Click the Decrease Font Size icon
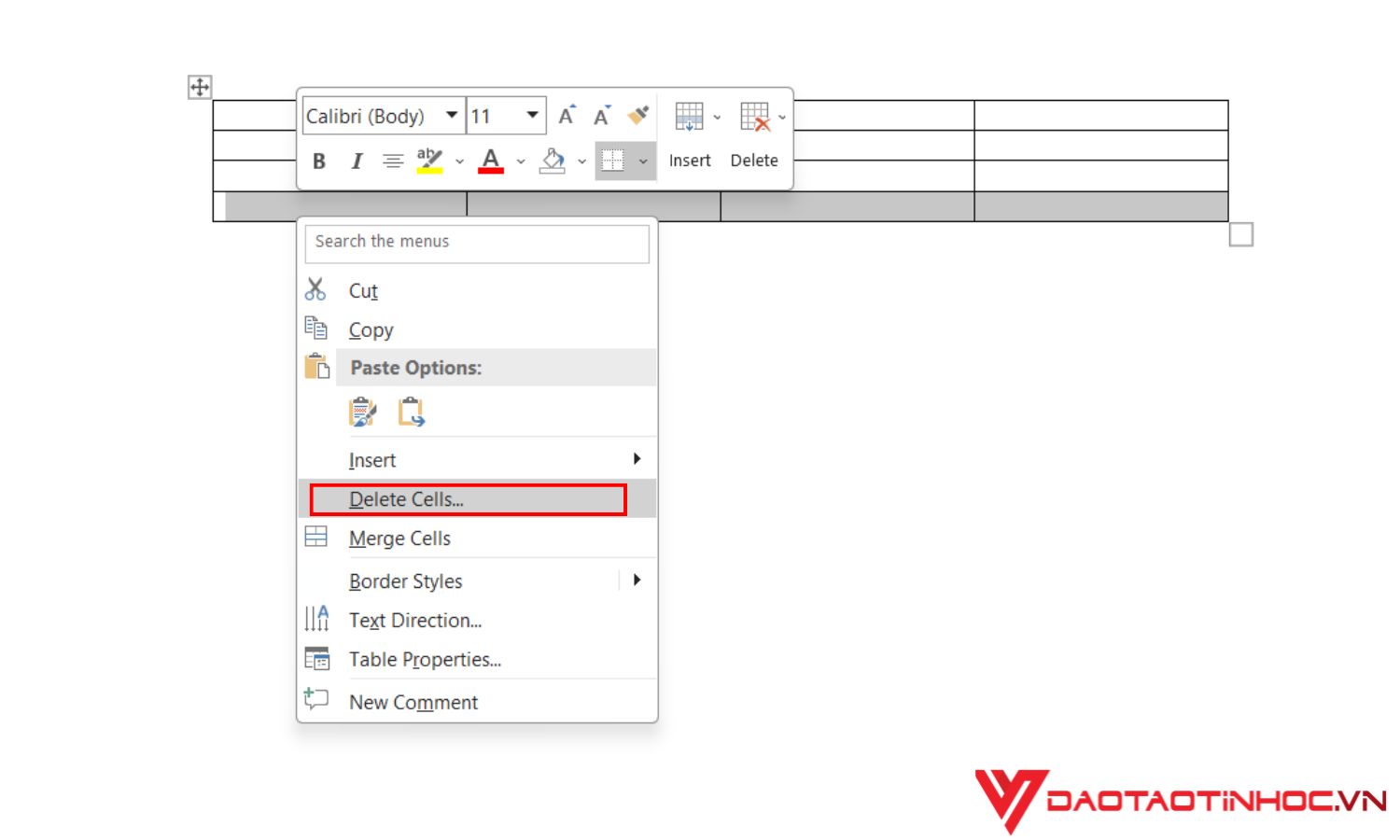This screenshot has width=1400, height=840. point(603,116)
